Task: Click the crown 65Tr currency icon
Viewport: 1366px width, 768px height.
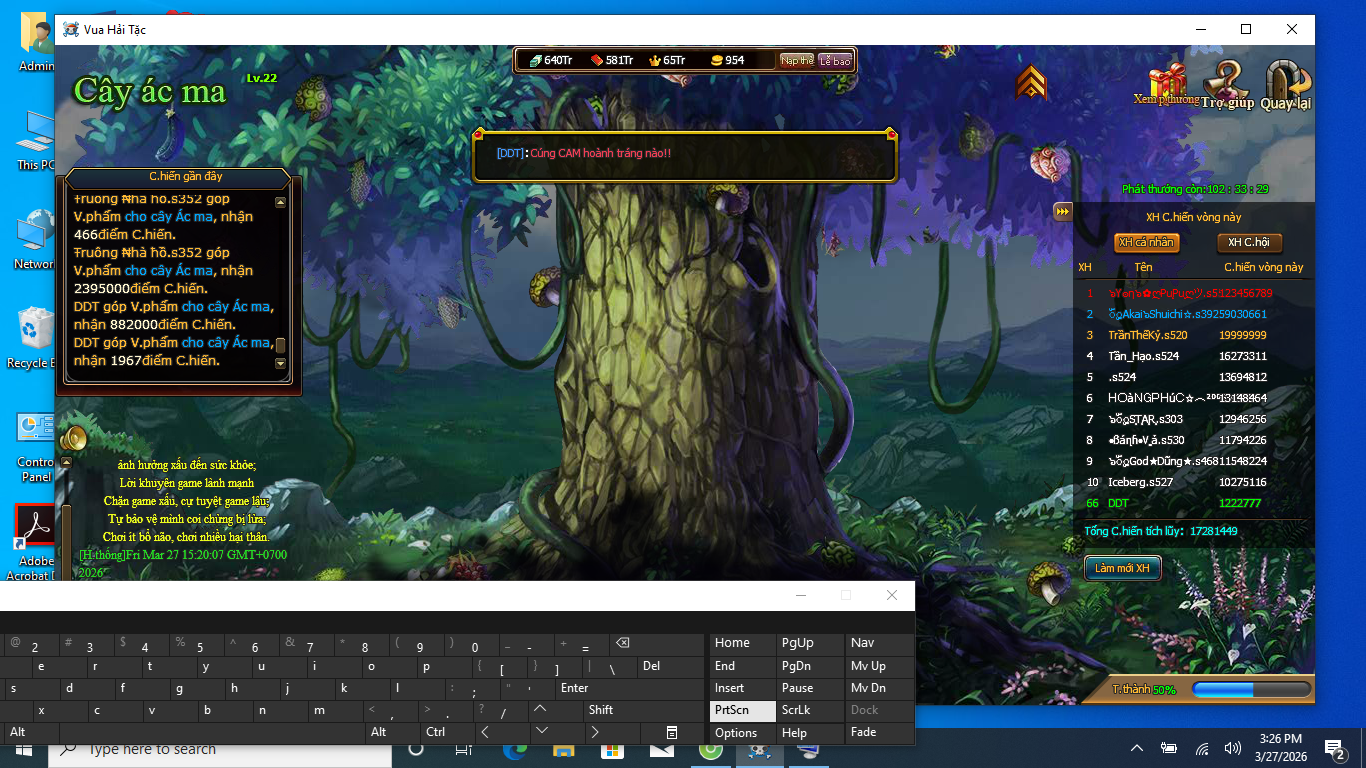Action: tap(656, 61)
